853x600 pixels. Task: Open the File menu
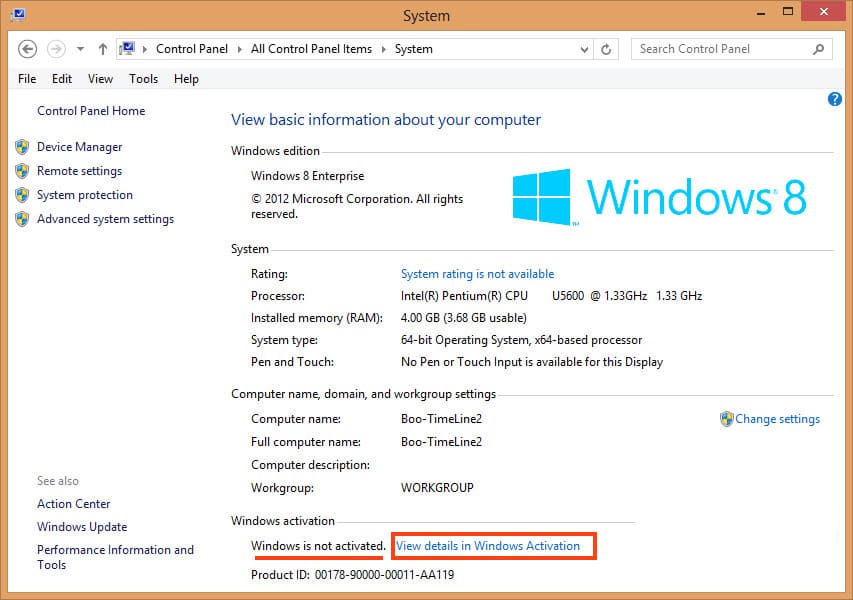point(27,79)
